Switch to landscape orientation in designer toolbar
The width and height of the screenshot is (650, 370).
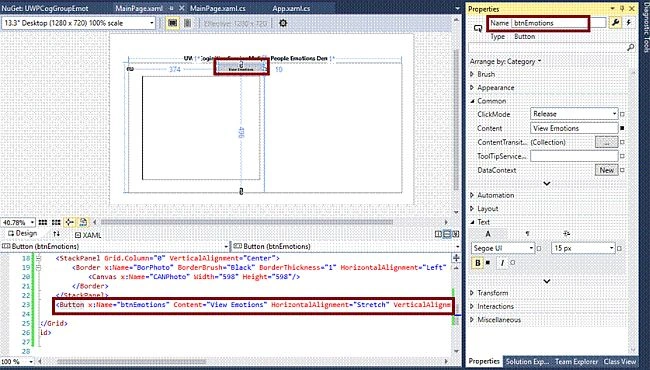173,23
